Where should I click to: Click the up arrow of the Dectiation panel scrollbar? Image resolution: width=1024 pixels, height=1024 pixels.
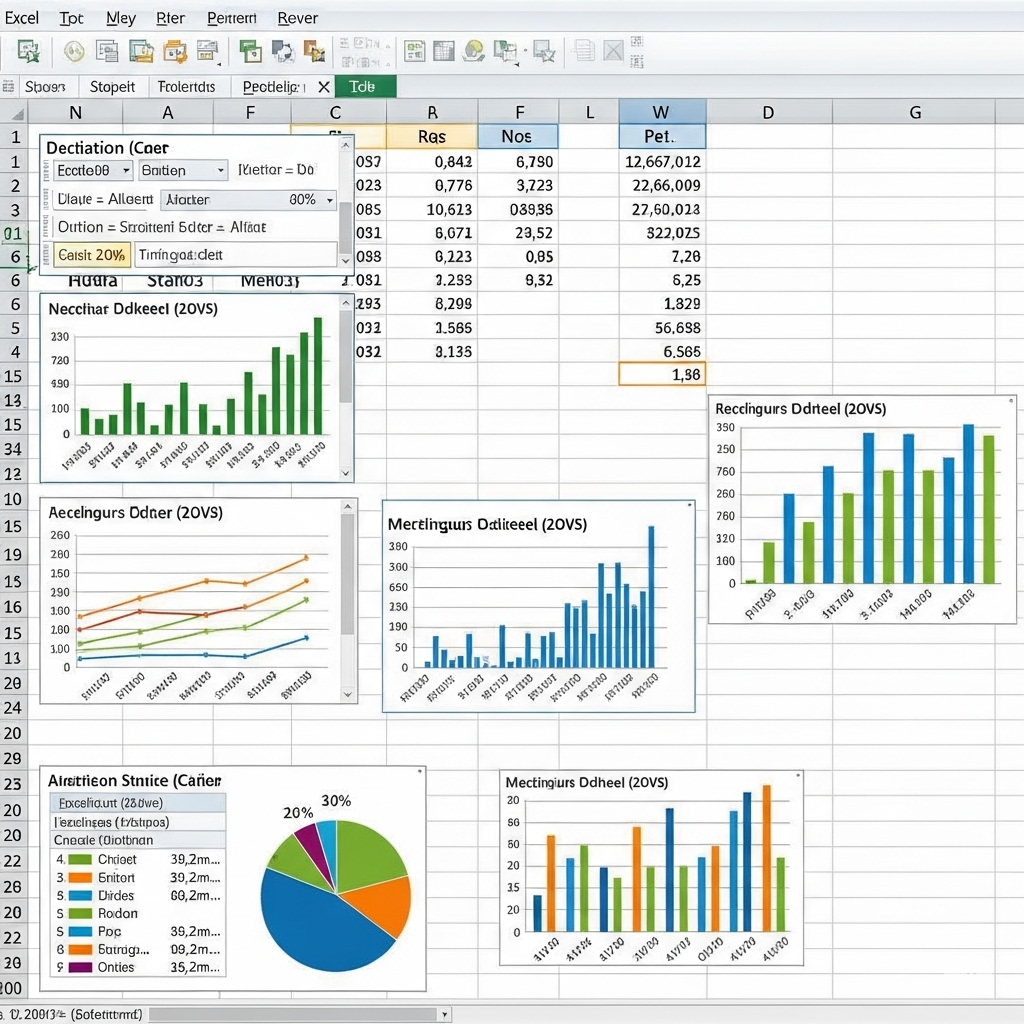345,145
